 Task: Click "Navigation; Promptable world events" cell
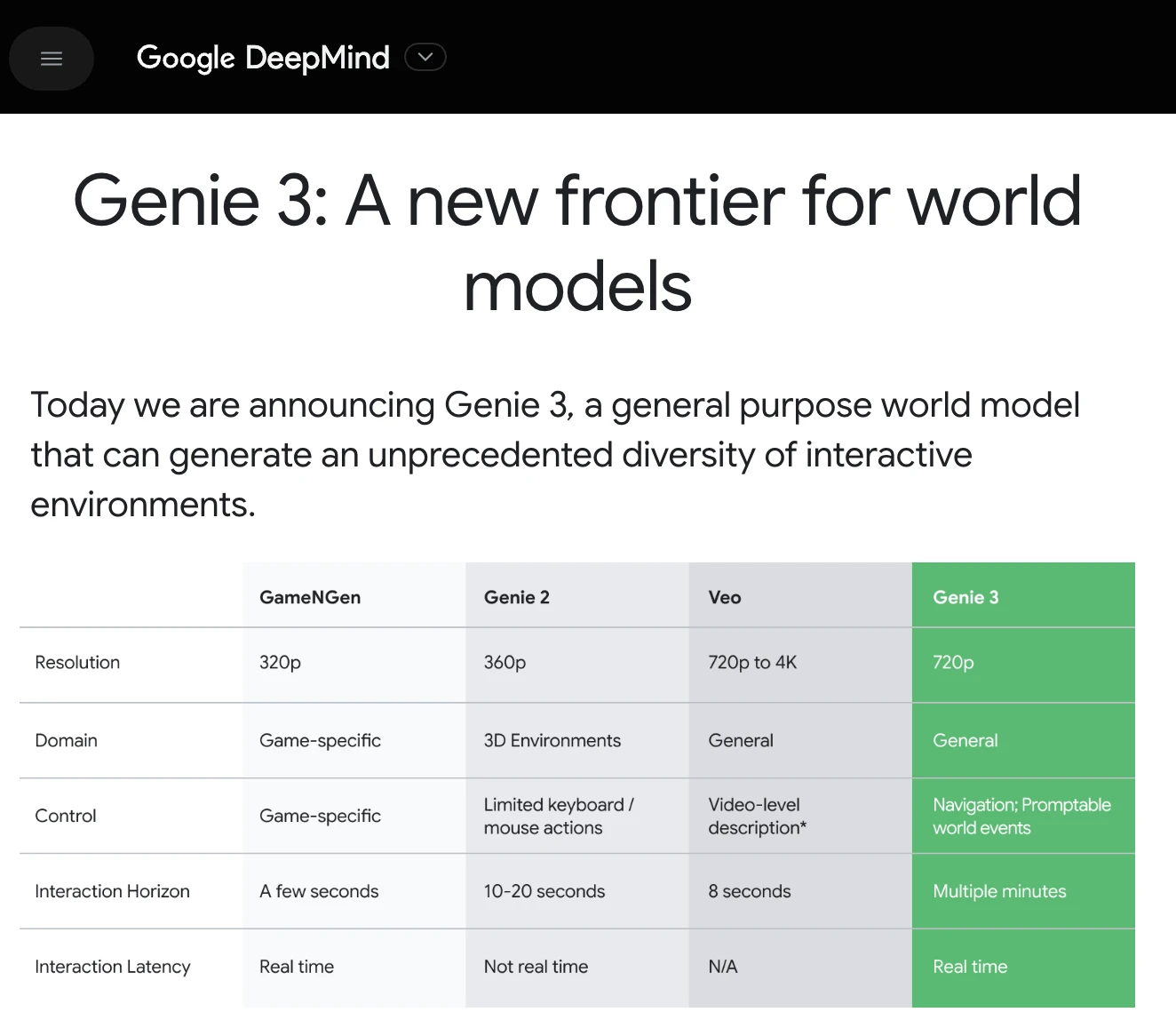tap(1021, 816)
